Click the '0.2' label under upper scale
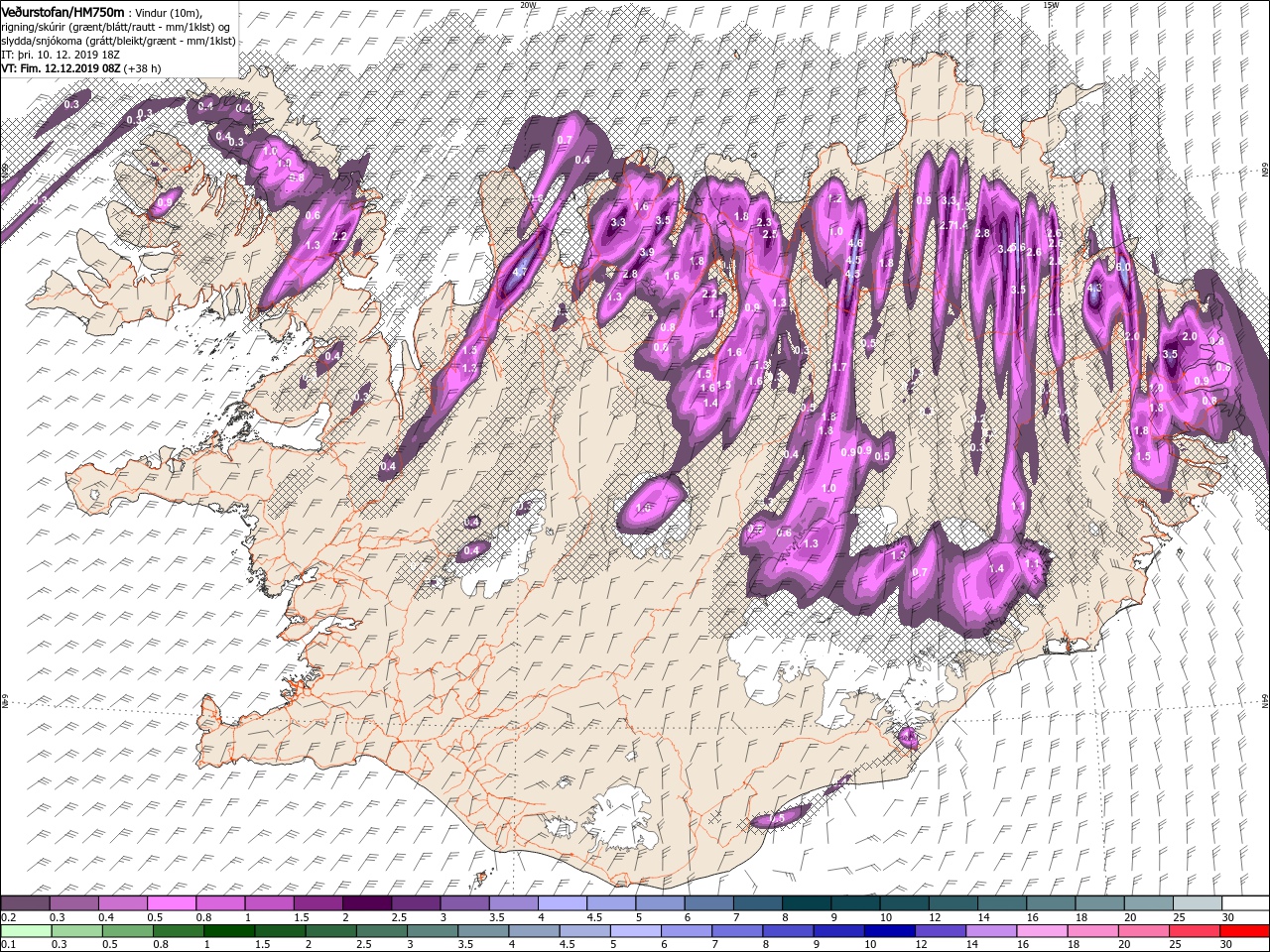Image resolution: width=1270 pixels, height=952 pixels. 9,917
